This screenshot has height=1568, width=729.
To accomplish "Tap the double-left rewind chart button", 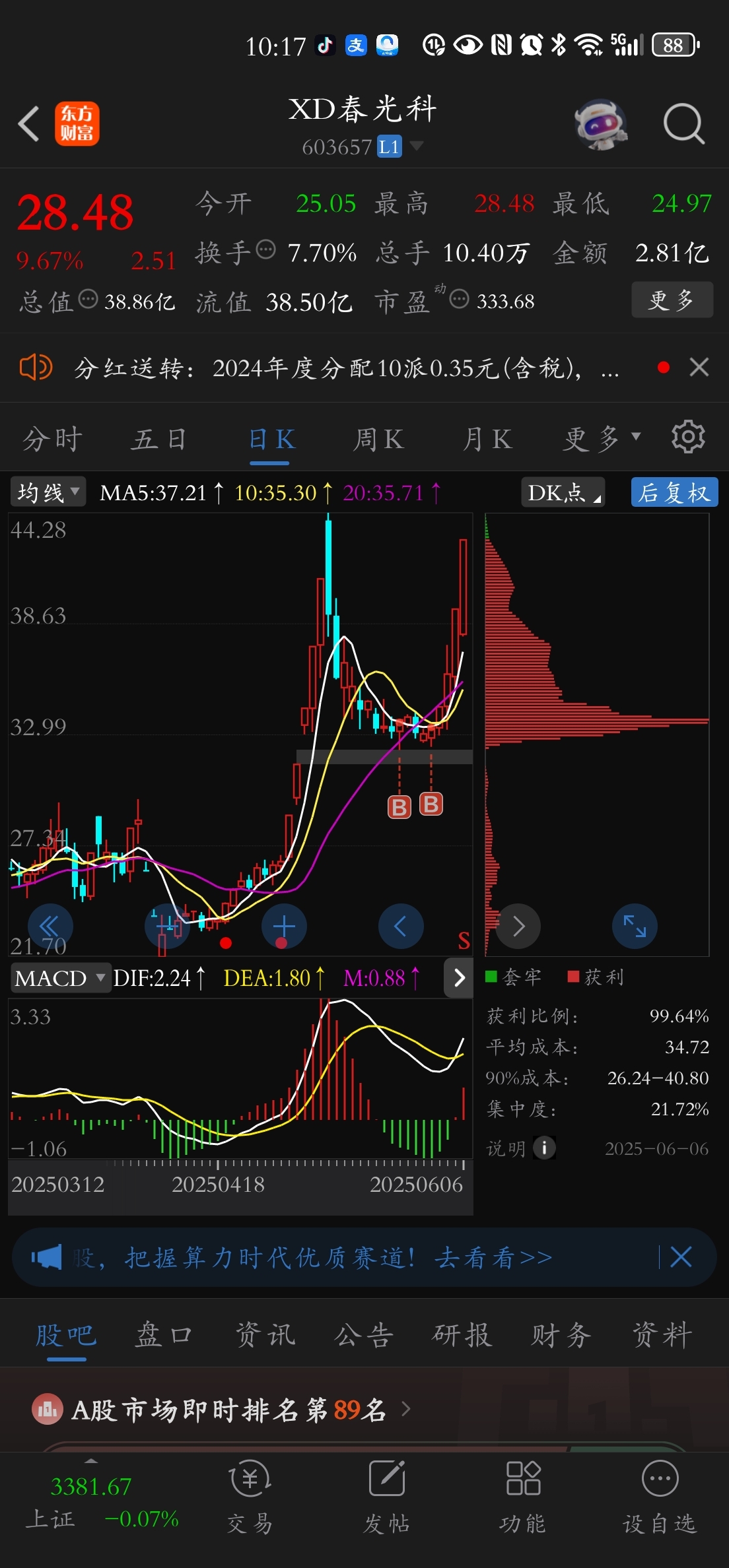I will [50, 926].
